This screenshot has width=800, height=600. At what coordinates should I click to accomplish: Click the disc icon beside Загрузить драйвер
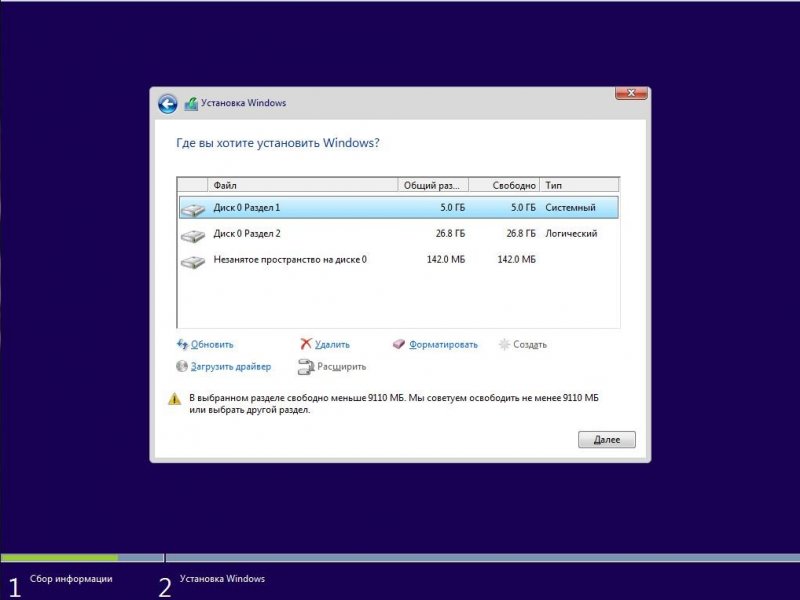tap(182, 366)
